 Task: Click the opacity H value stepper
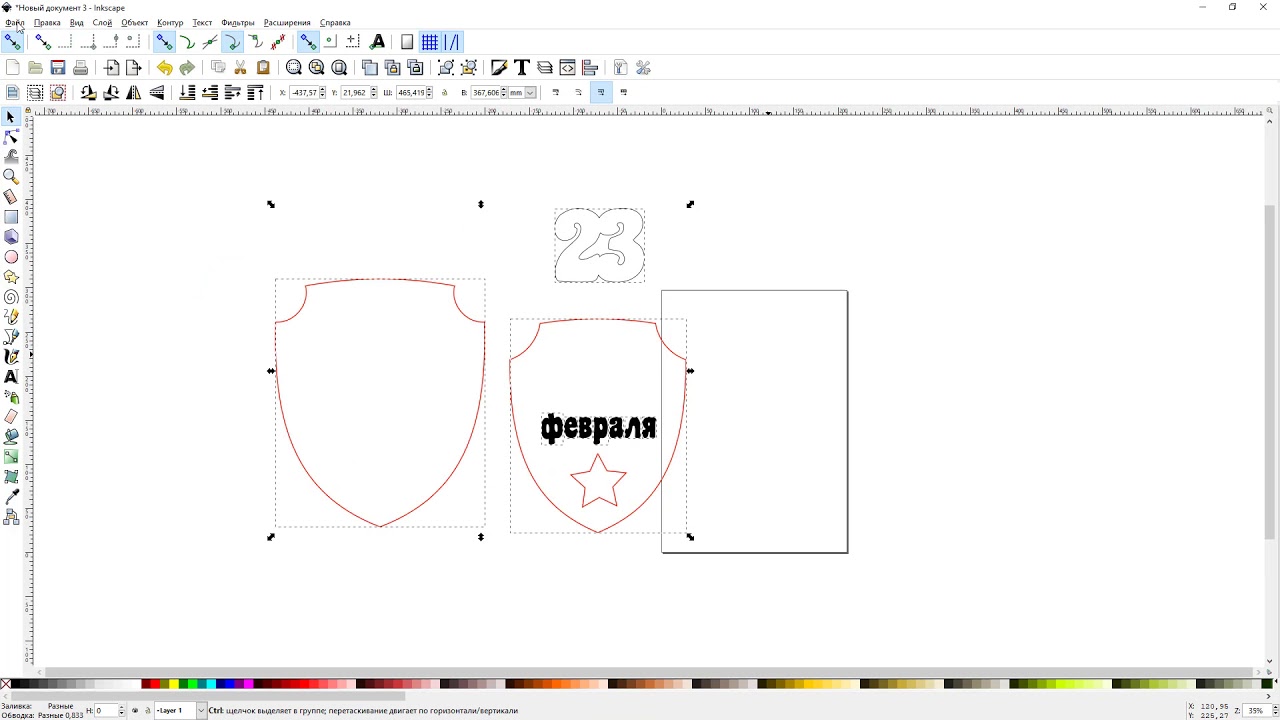click(123, 711)
